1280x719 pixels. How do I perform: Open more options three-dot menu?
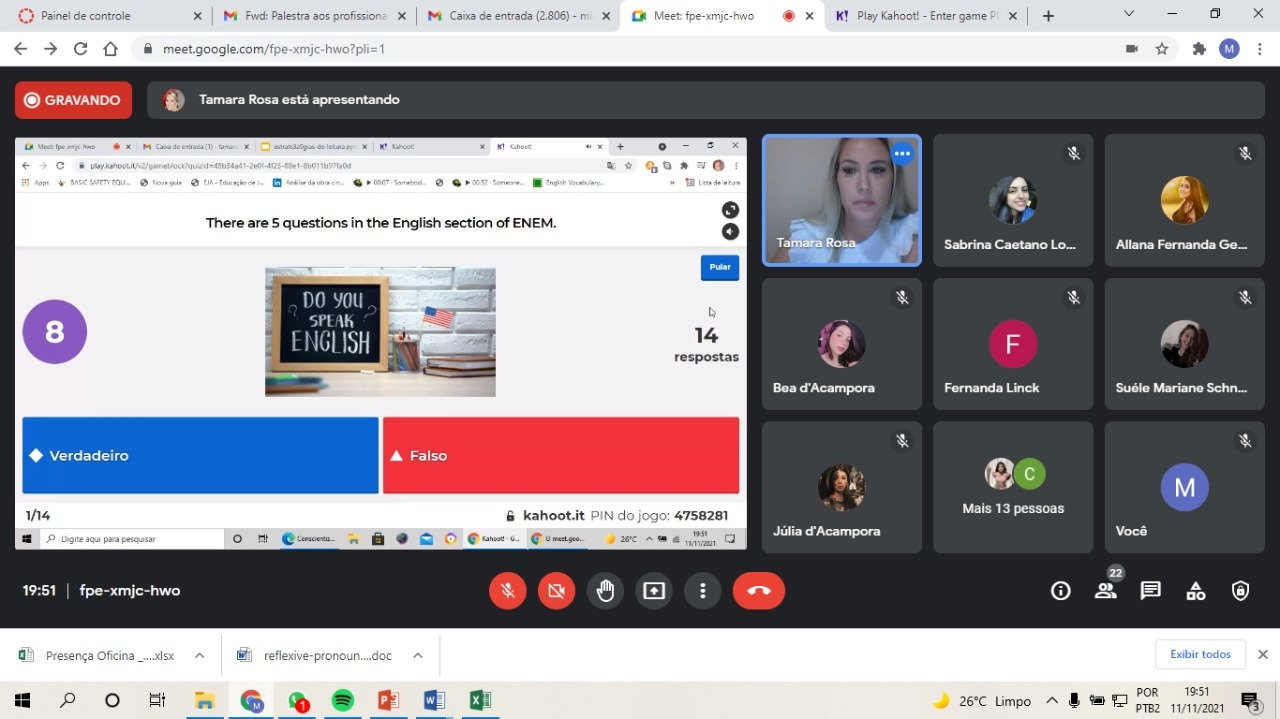tap(703, 591)
